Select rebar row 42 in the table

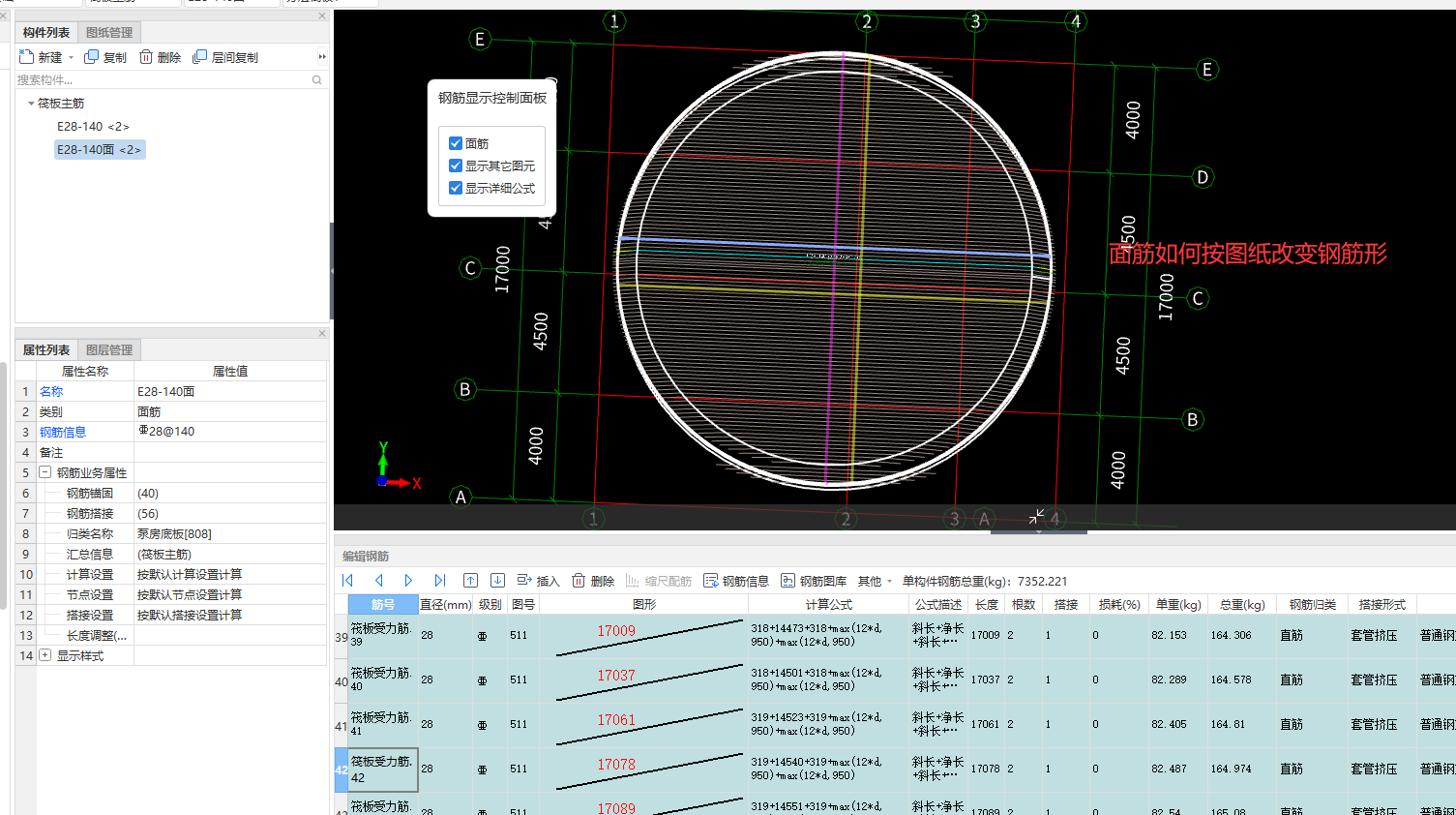coord(341,770)
